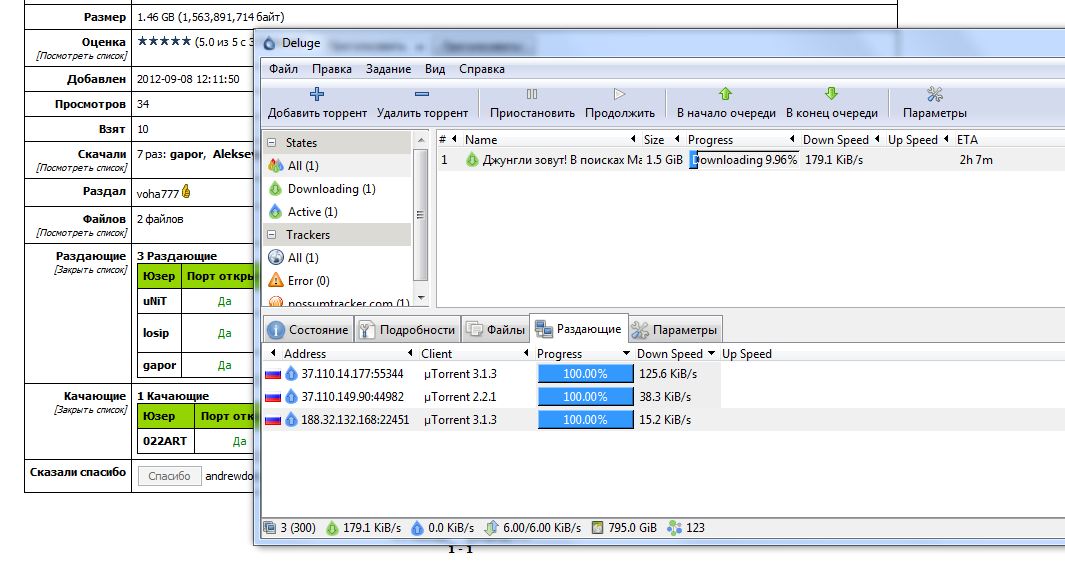Click scroll-up arrow in the filter sidebar

[x=420, y=140]
